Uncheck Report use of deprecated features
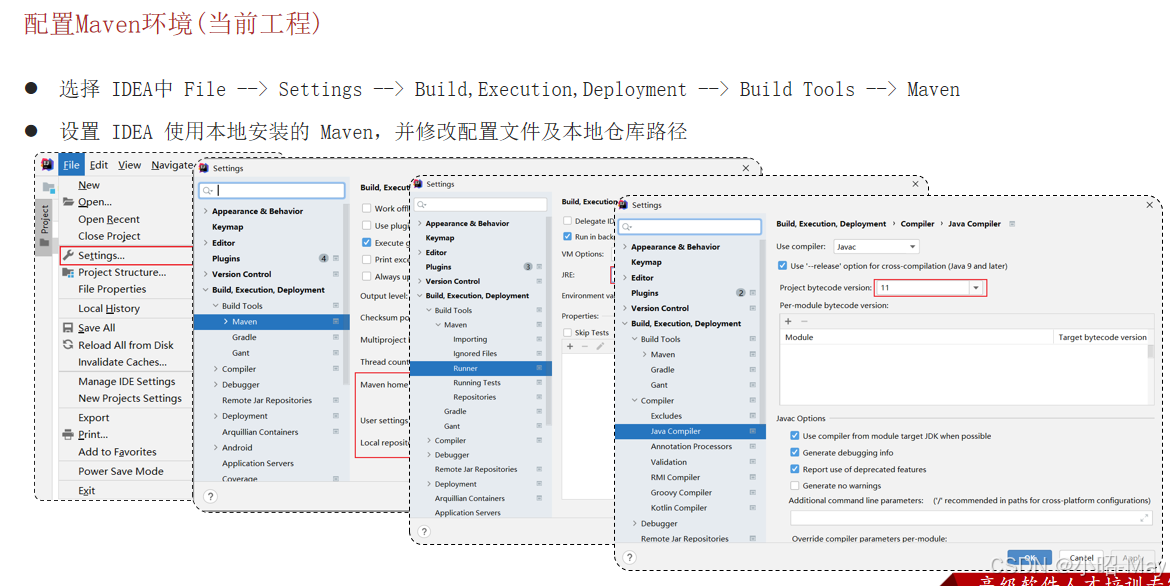 pos(795,470)
